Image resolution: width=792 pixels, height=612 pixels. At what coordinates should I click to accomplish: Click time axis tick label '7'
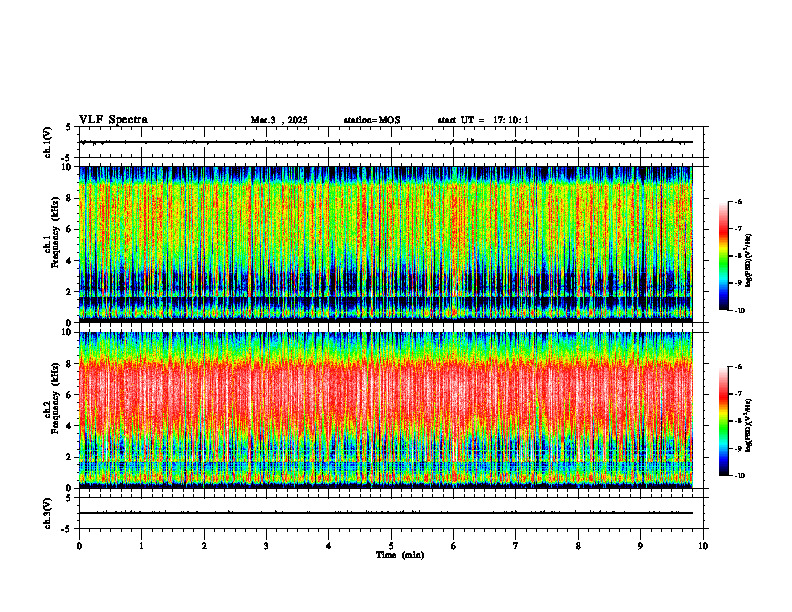pyautogui.click(x=516, y=546)
